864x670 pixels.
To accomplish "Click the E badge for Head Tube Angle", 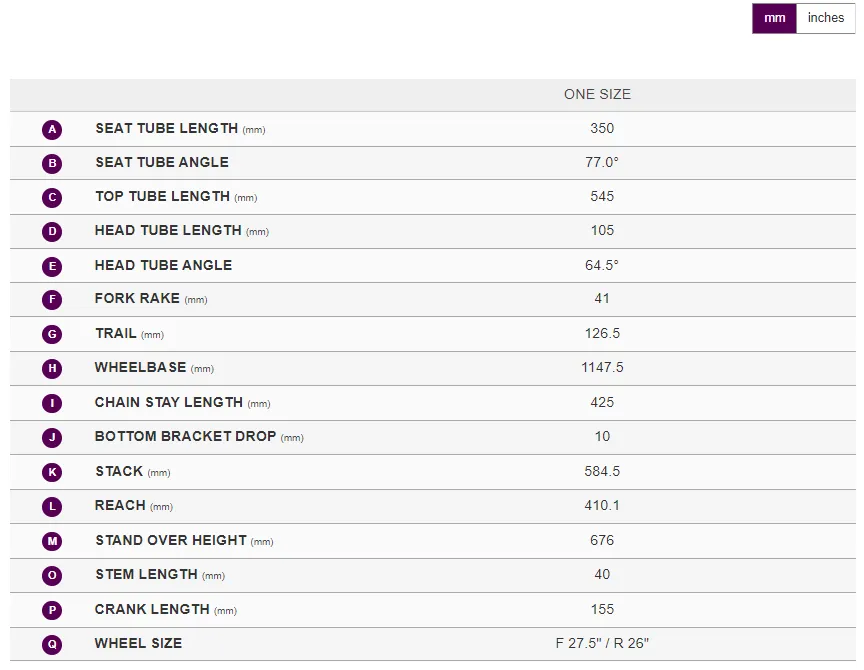I will click(x=52, y=266).
